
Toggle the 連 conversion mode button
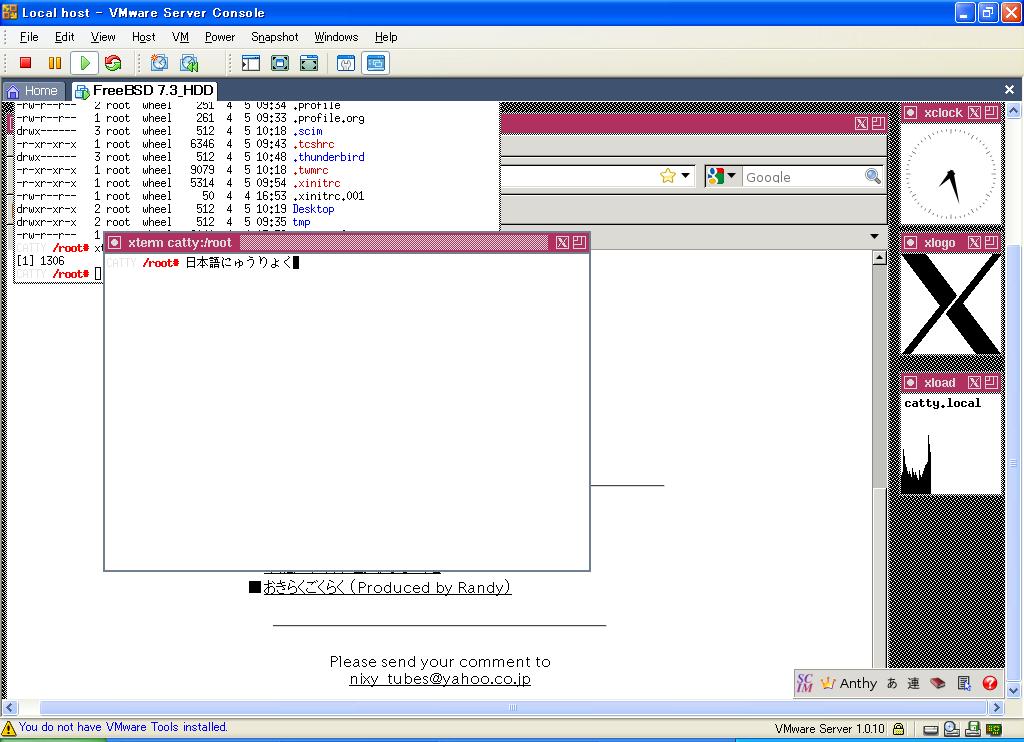tap(914, 683)
